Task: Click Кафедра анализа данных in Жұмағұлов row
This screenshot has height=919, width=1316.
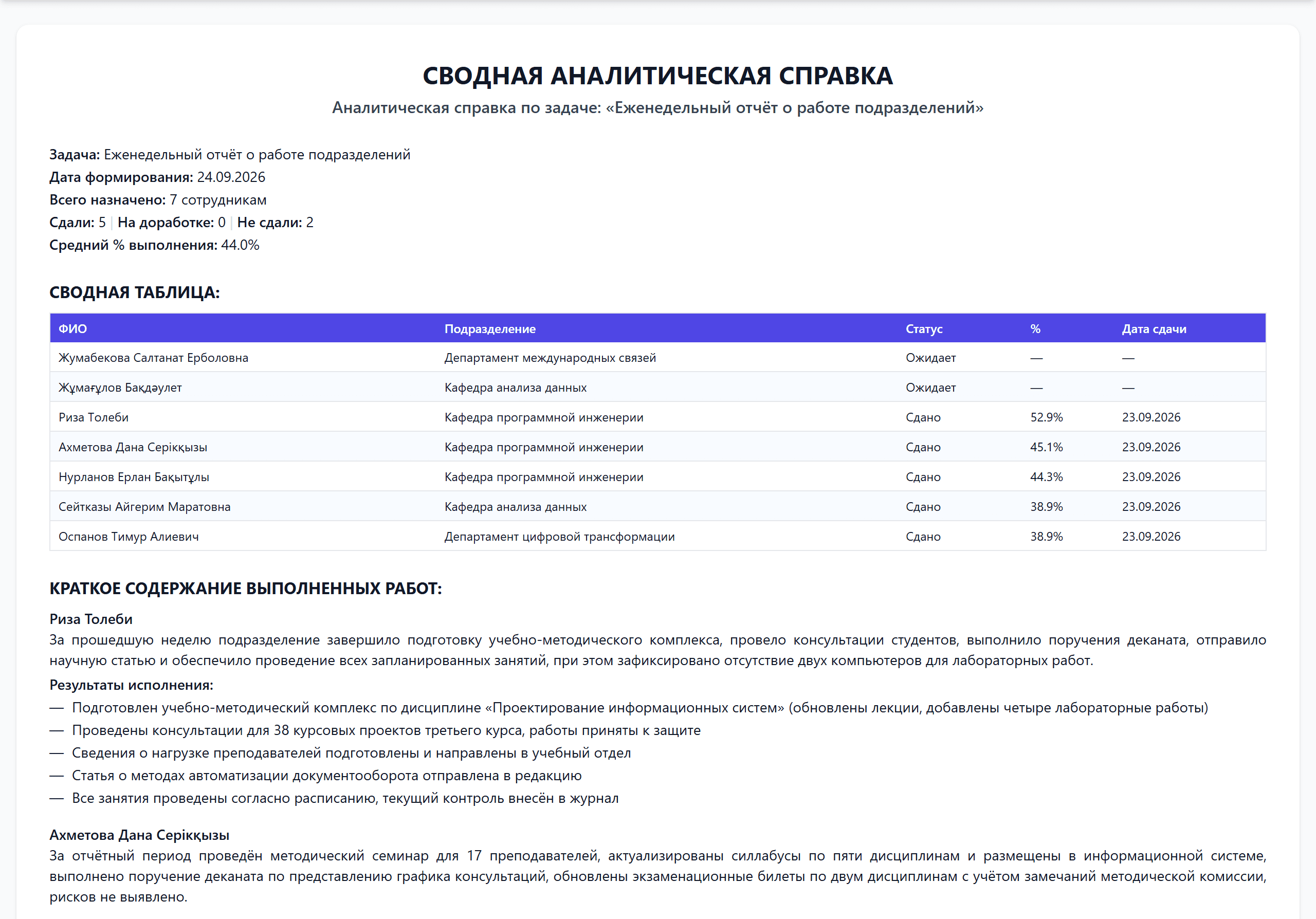Action: (516, 388)
